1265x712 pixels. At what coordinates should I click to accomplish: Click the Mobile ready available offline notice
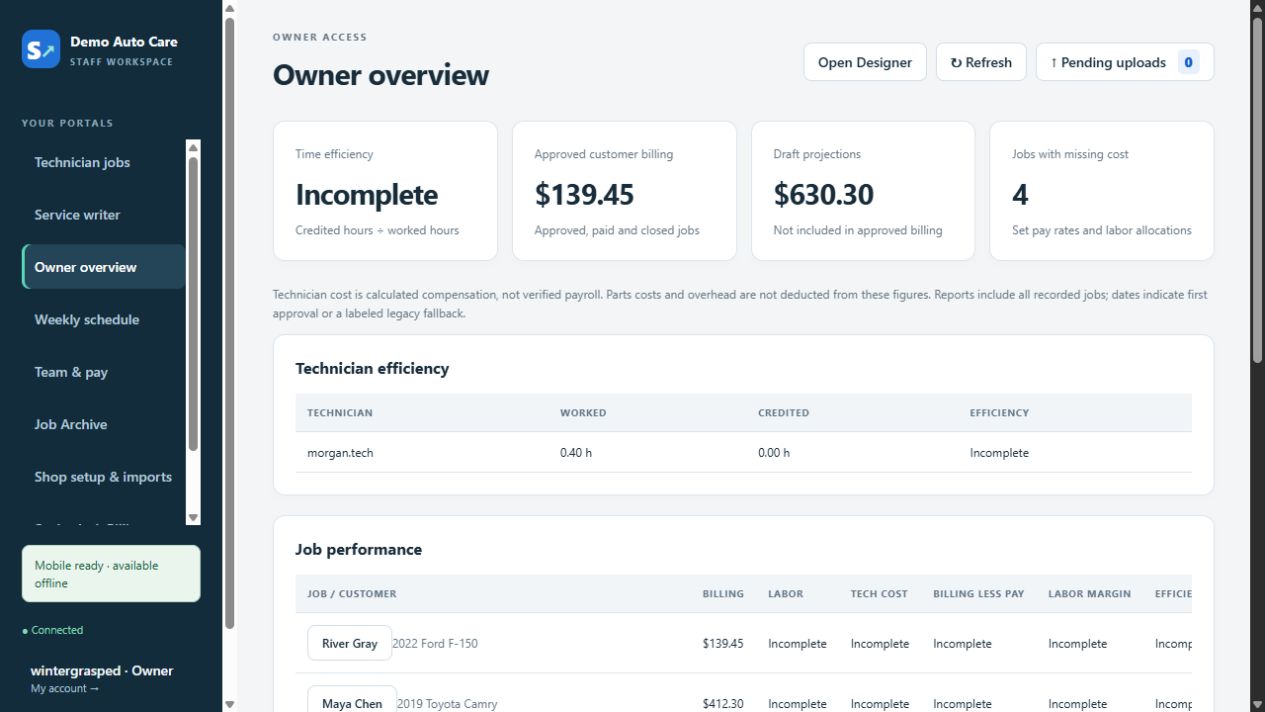[x=111, y=574]
